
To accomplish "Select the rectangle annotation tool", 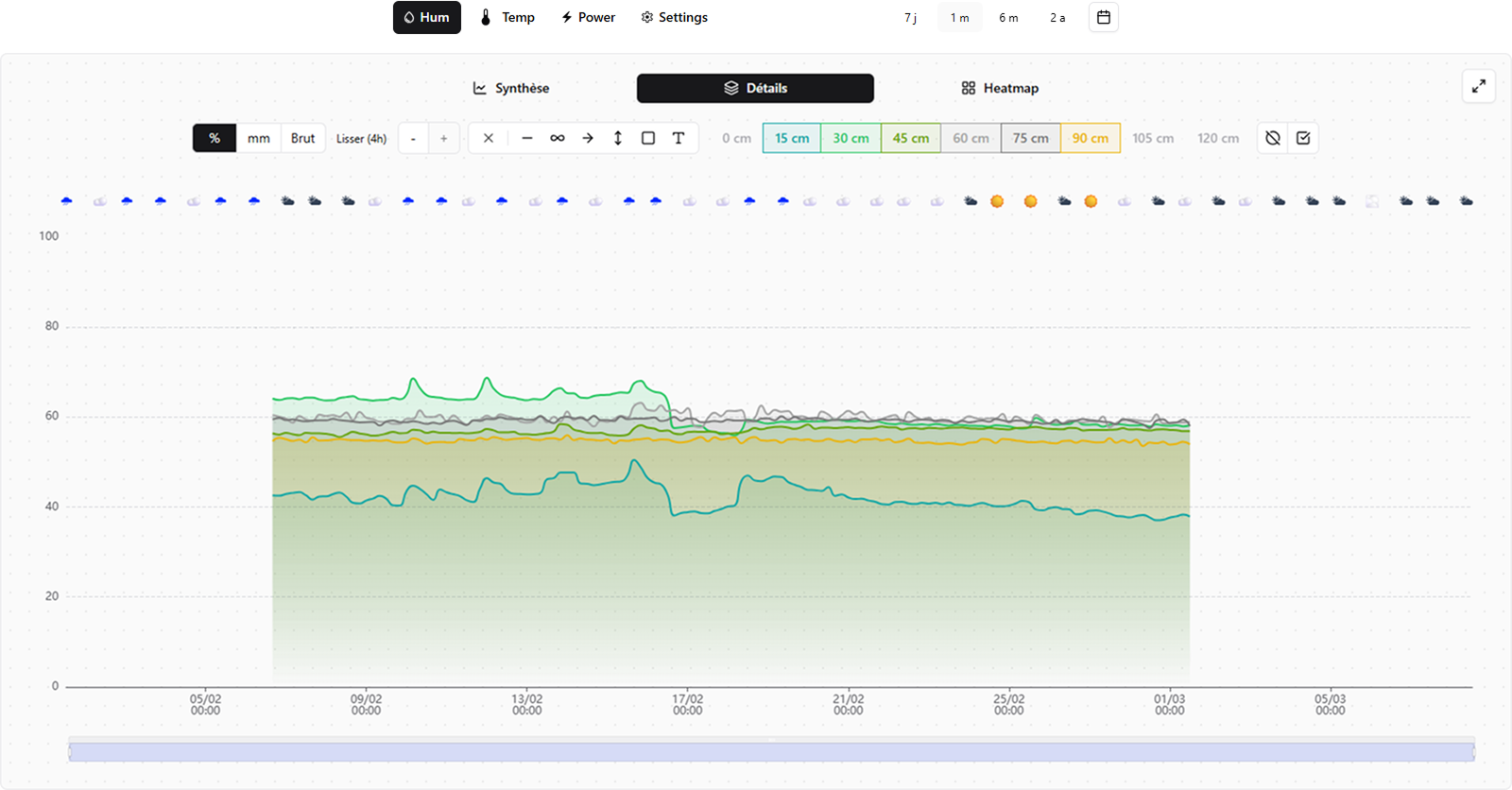I will point(648,138).
